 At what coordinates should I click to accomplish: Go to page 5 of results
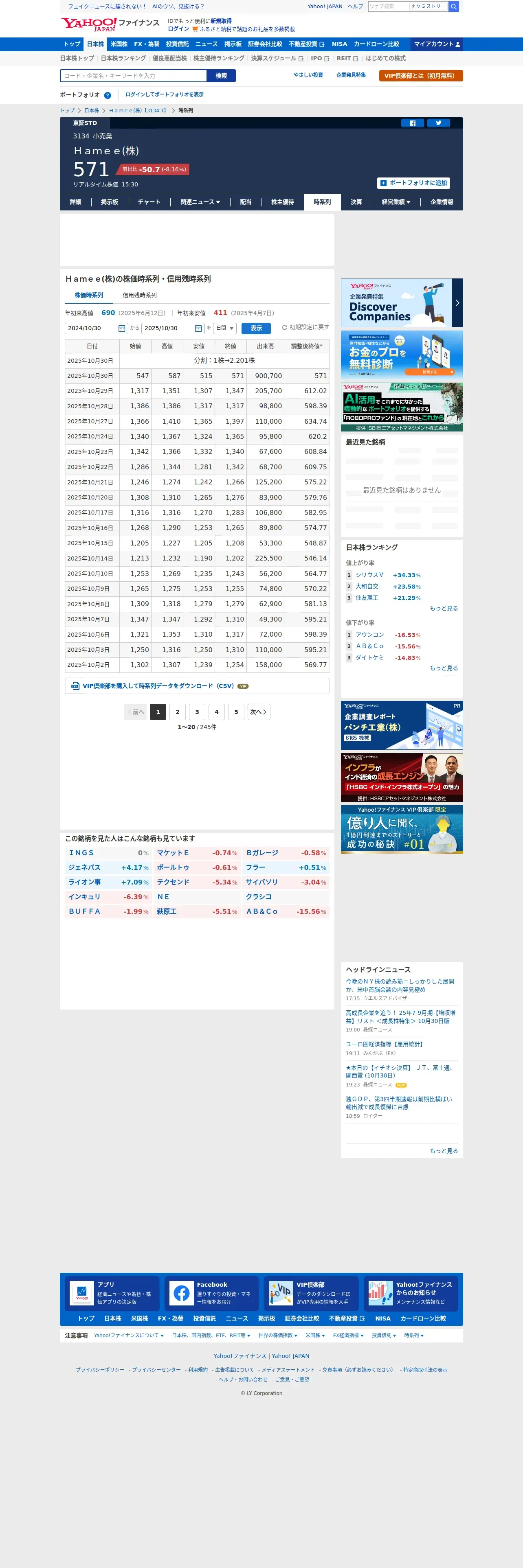(x=236, y=712)
